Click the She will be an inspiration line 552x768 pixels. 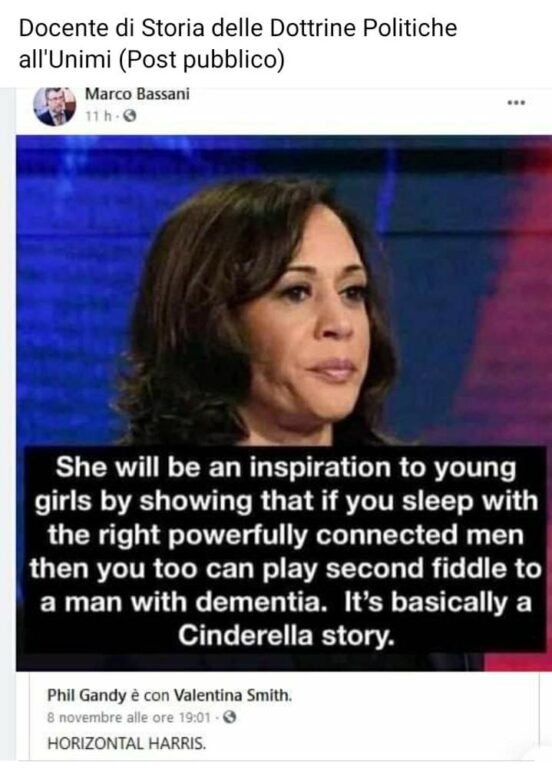[x=286, y=468]
